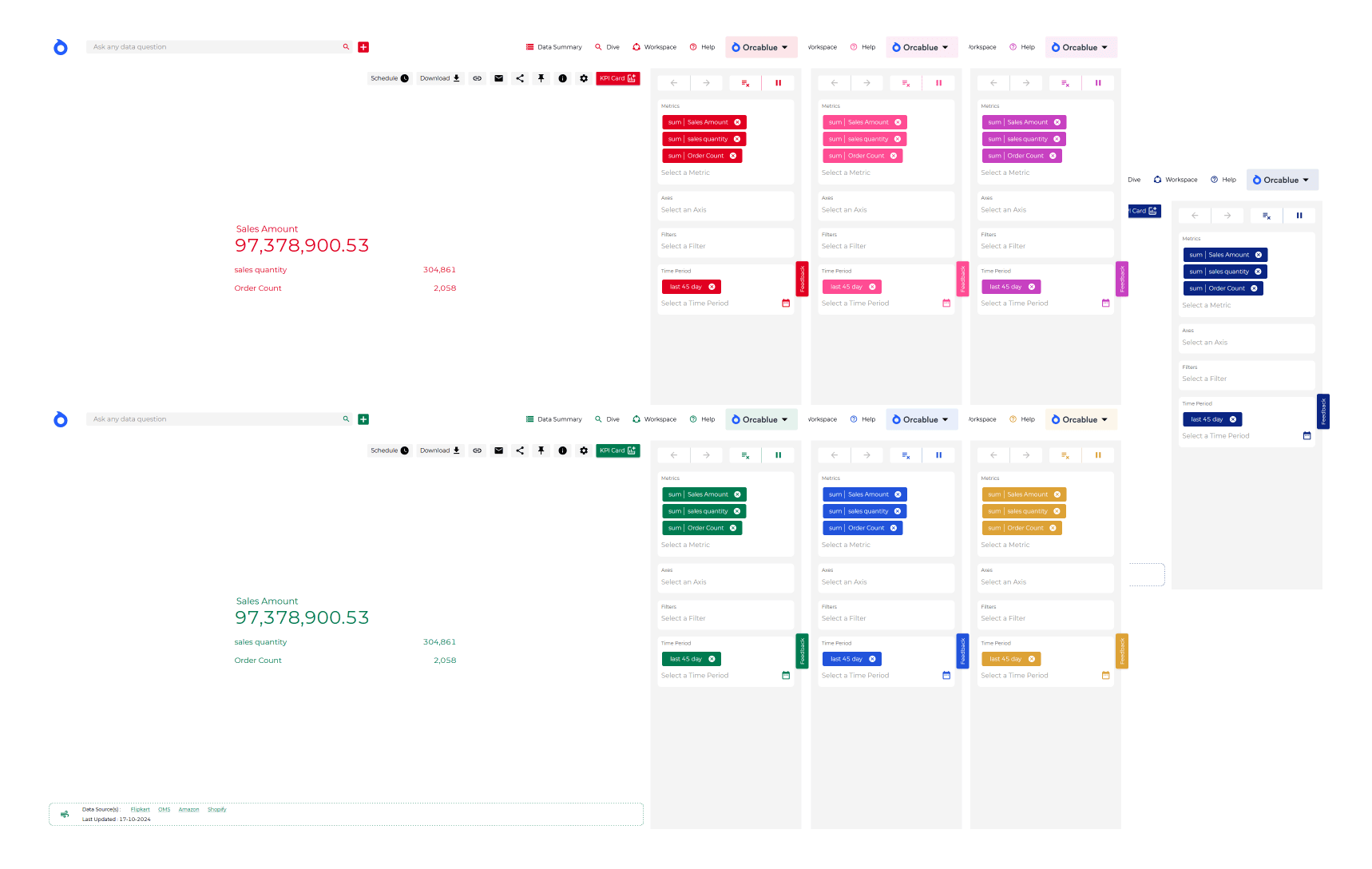Screen dimensions: 1372x869
Task: Toggle the green pause button in the green panel
Action: tap(778, 455)
